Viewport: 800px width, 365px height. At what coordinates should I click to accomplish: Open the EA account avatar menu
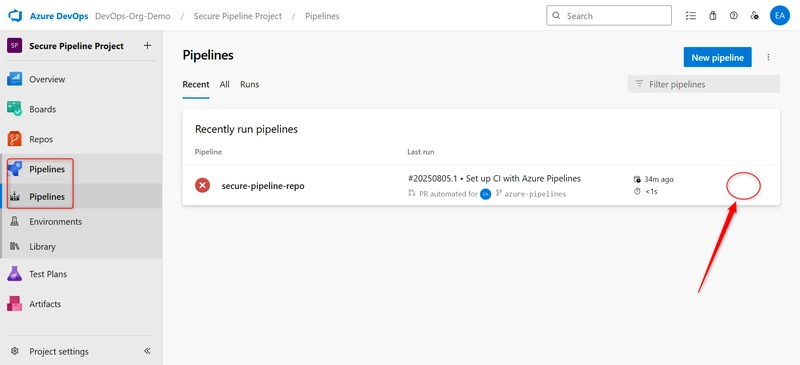click(x=780, y=16)
